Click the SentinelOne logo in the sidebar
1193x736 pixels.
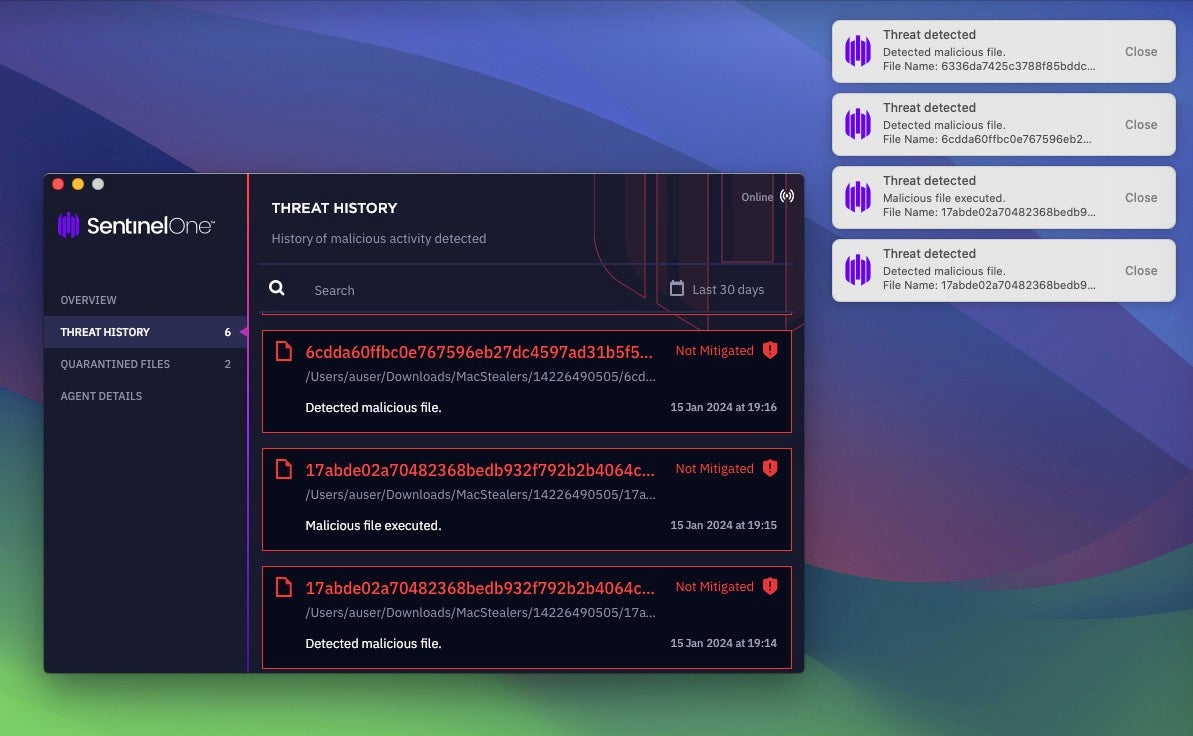tap(136, 225)
